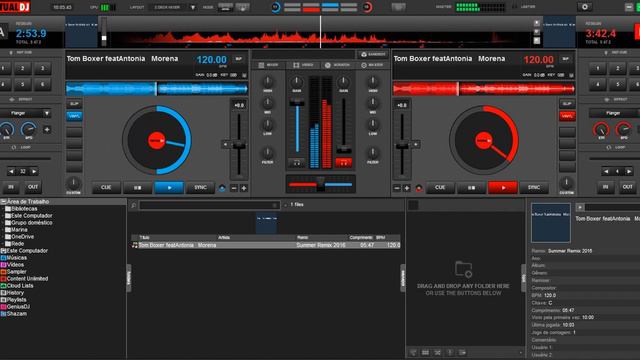This screenshot has height=360, width=640.
Task: Click play on the right red deck
Action: (x=503, y=188)
